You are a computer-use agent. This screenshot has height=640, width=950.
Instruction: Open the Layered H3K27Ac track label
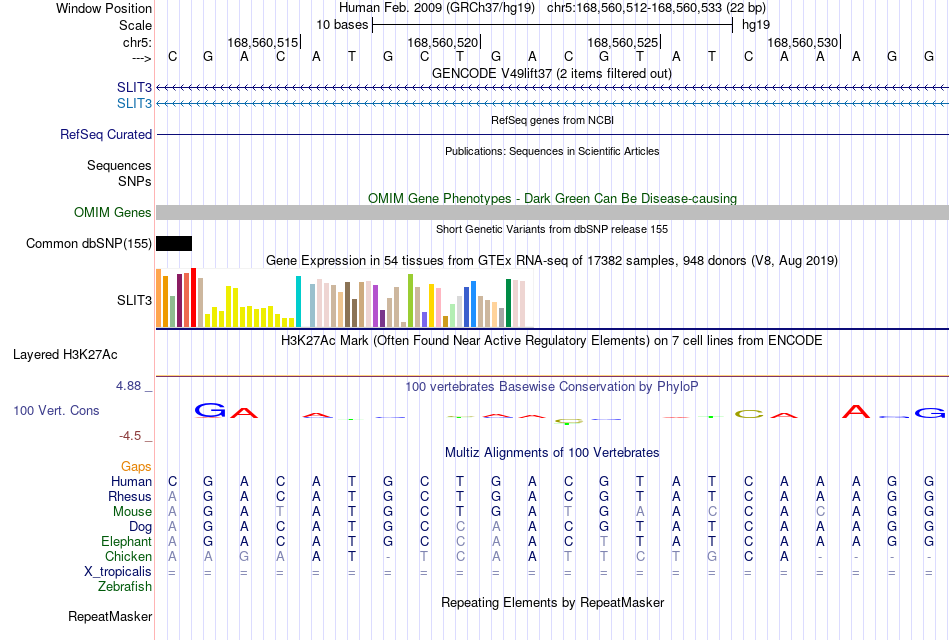coord(65,355)
